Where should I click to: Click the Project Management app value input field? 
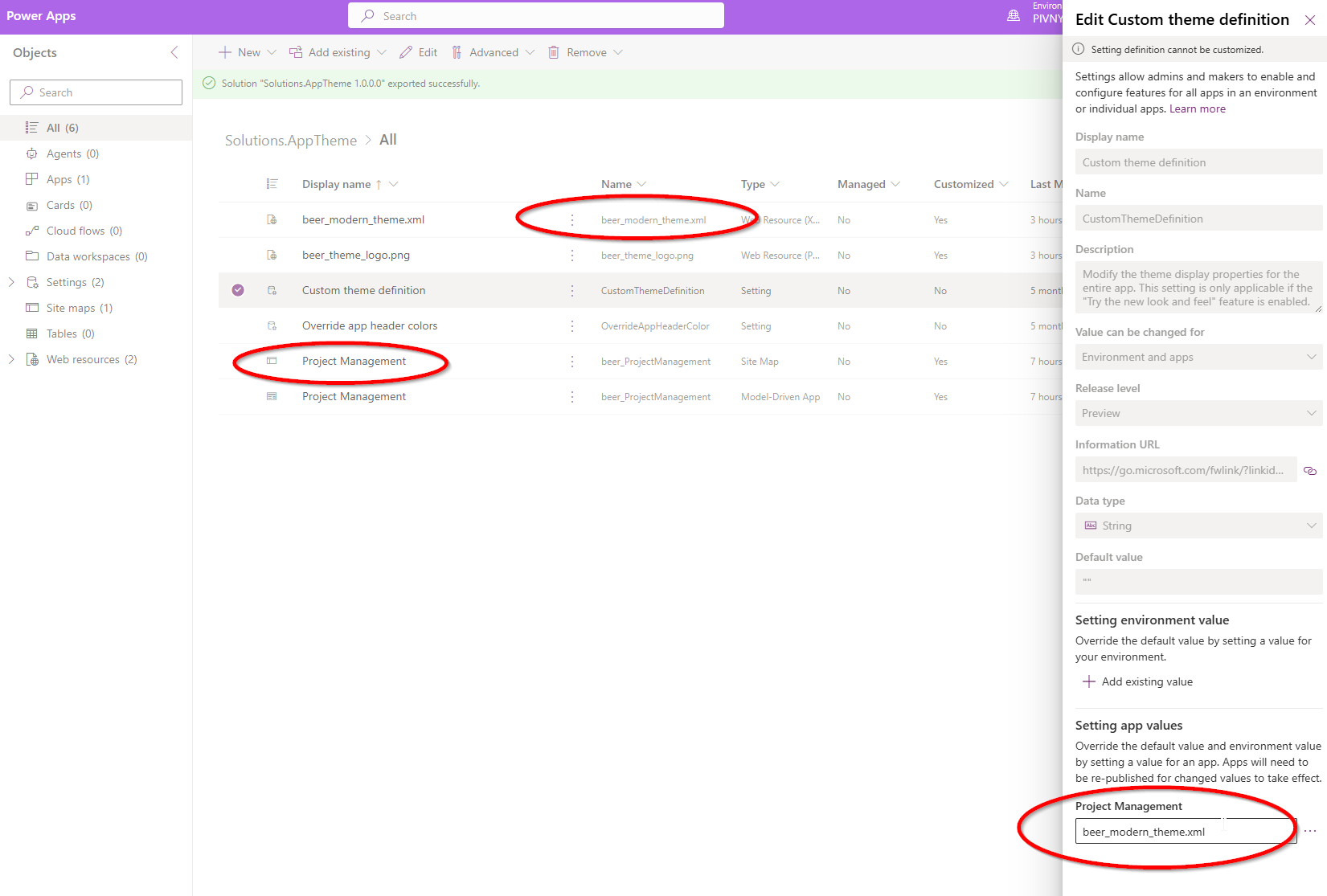1186,831
